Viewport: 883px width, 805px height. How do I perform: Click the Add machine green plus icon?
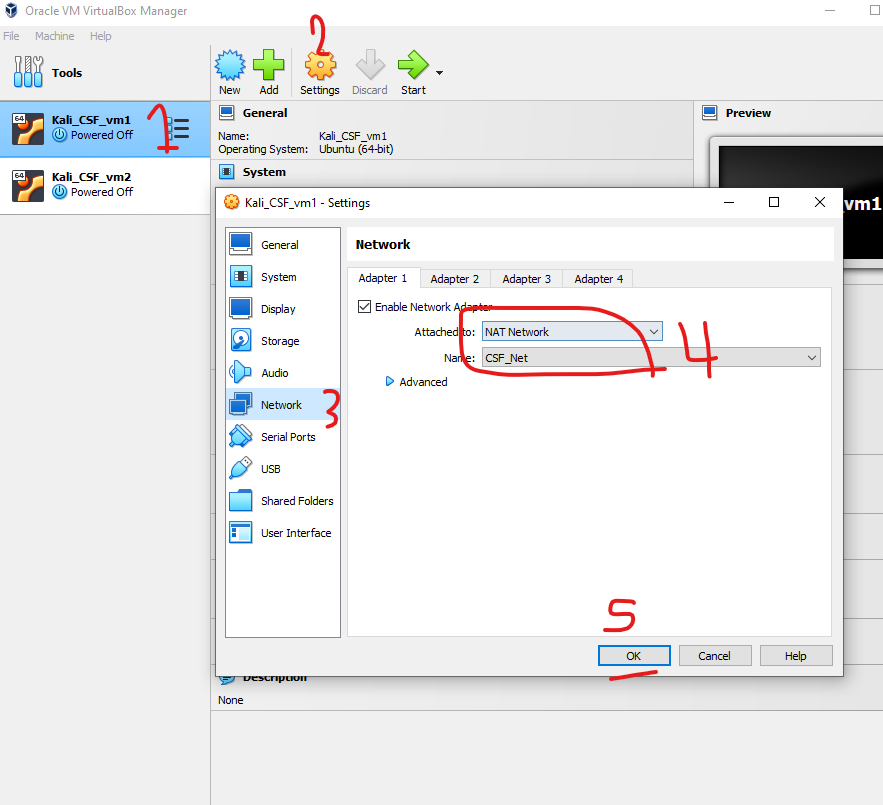(x=269, y=65)
